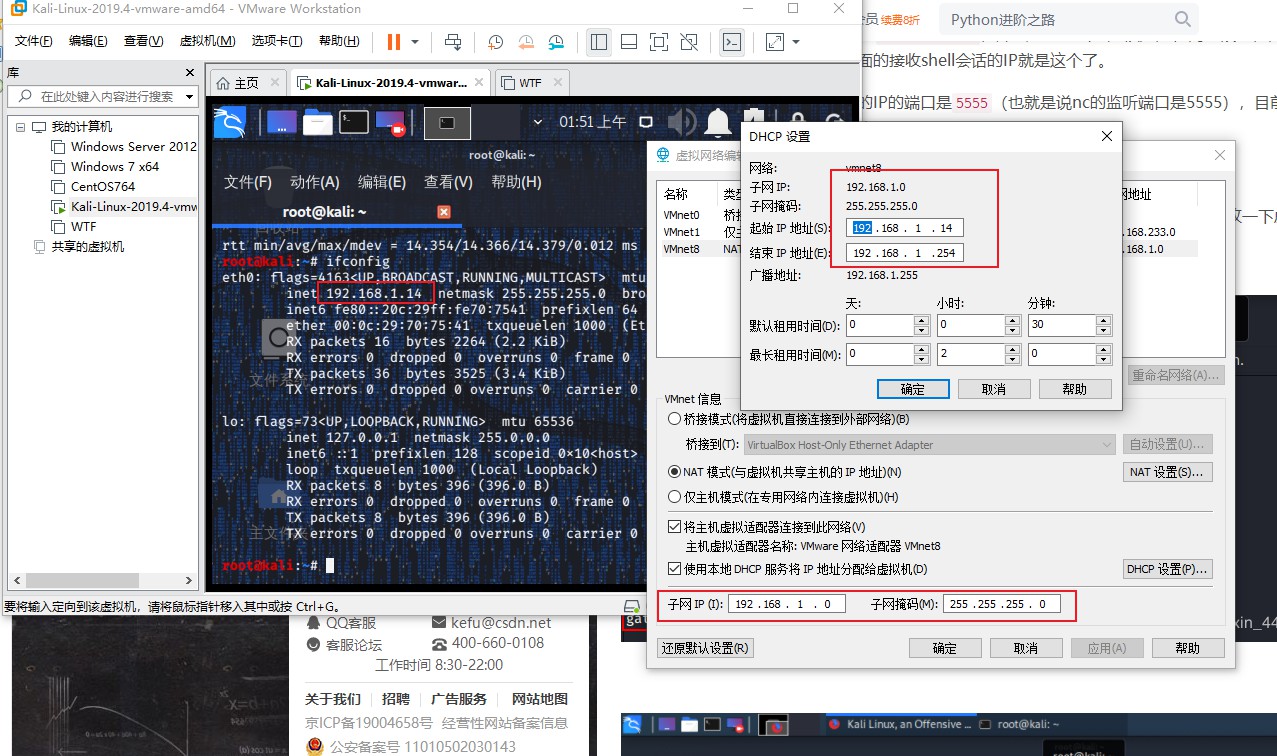Image resolution: width=1277 pixels, height=756 pixels.
Task: Toggle 使用本地 DHCP 服务 checkbox
Action: coord(675,569)
